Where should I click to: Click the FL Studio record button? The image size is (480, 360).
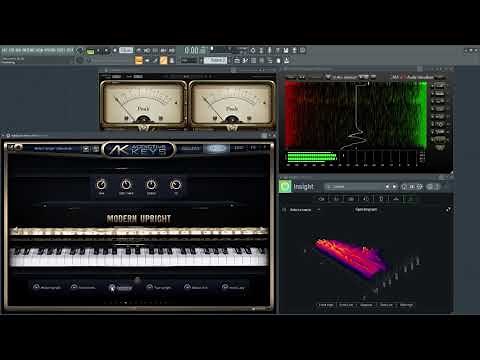115,51
